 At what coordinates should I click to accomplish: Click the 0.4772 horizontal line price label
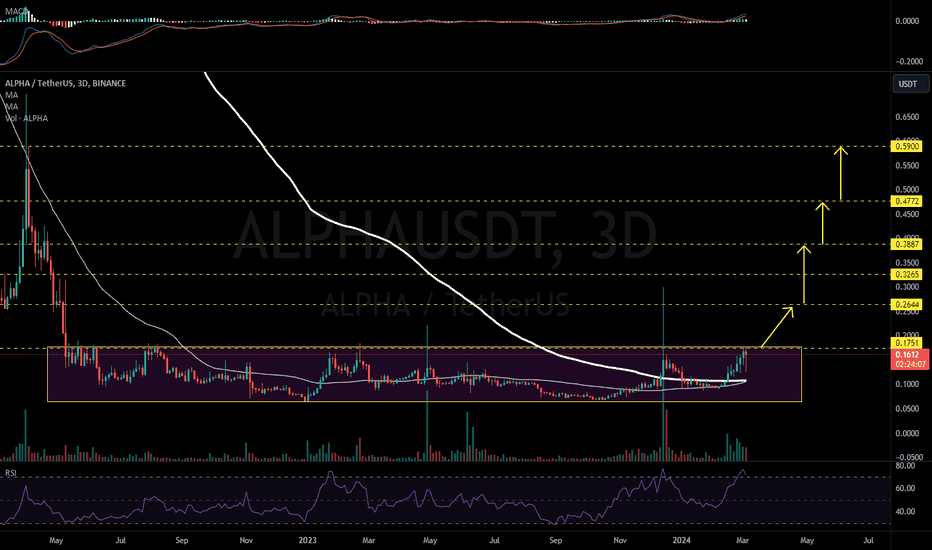click(x=906, y=202)
